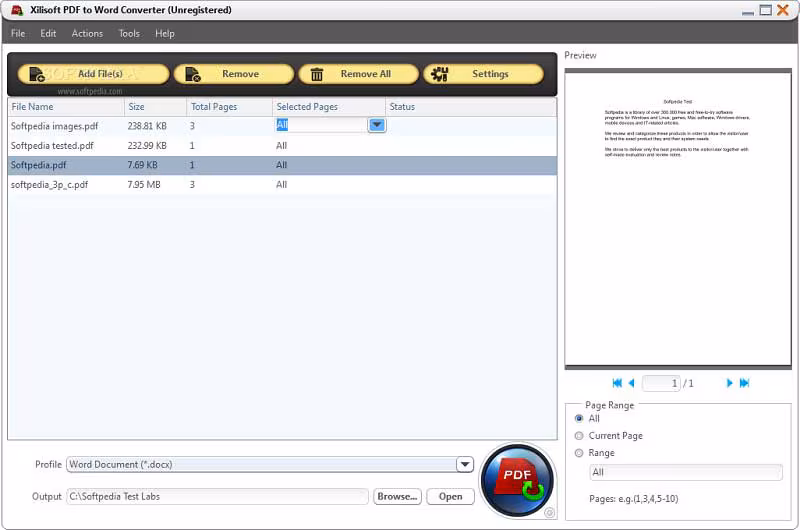Click the Remove All trash button
This screenshot has height=530, width=800.
[x=358, y=74]
